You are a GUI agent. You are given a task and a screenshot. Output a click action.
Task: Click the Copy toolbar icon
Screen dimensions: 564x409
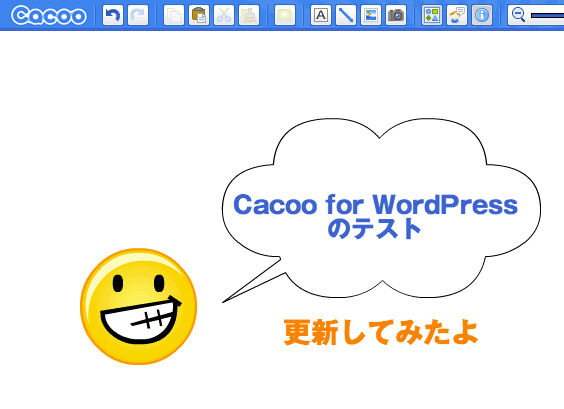174,15
